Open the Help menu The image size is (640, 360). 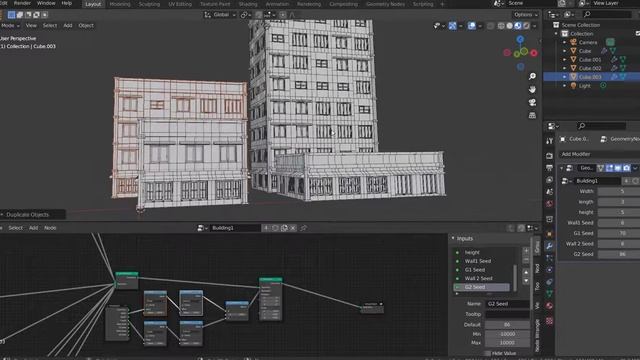click(67, 3)
